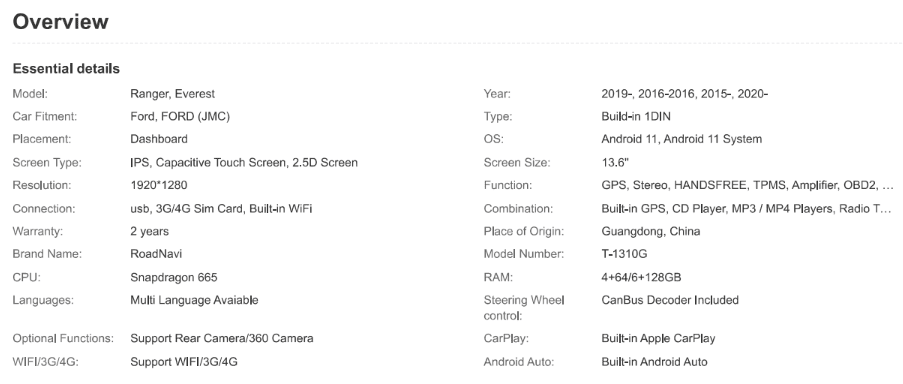The width and height of the screenshot is (903, 384).
Task: Click the truncated Function value text
Action: tap(748, 185)
